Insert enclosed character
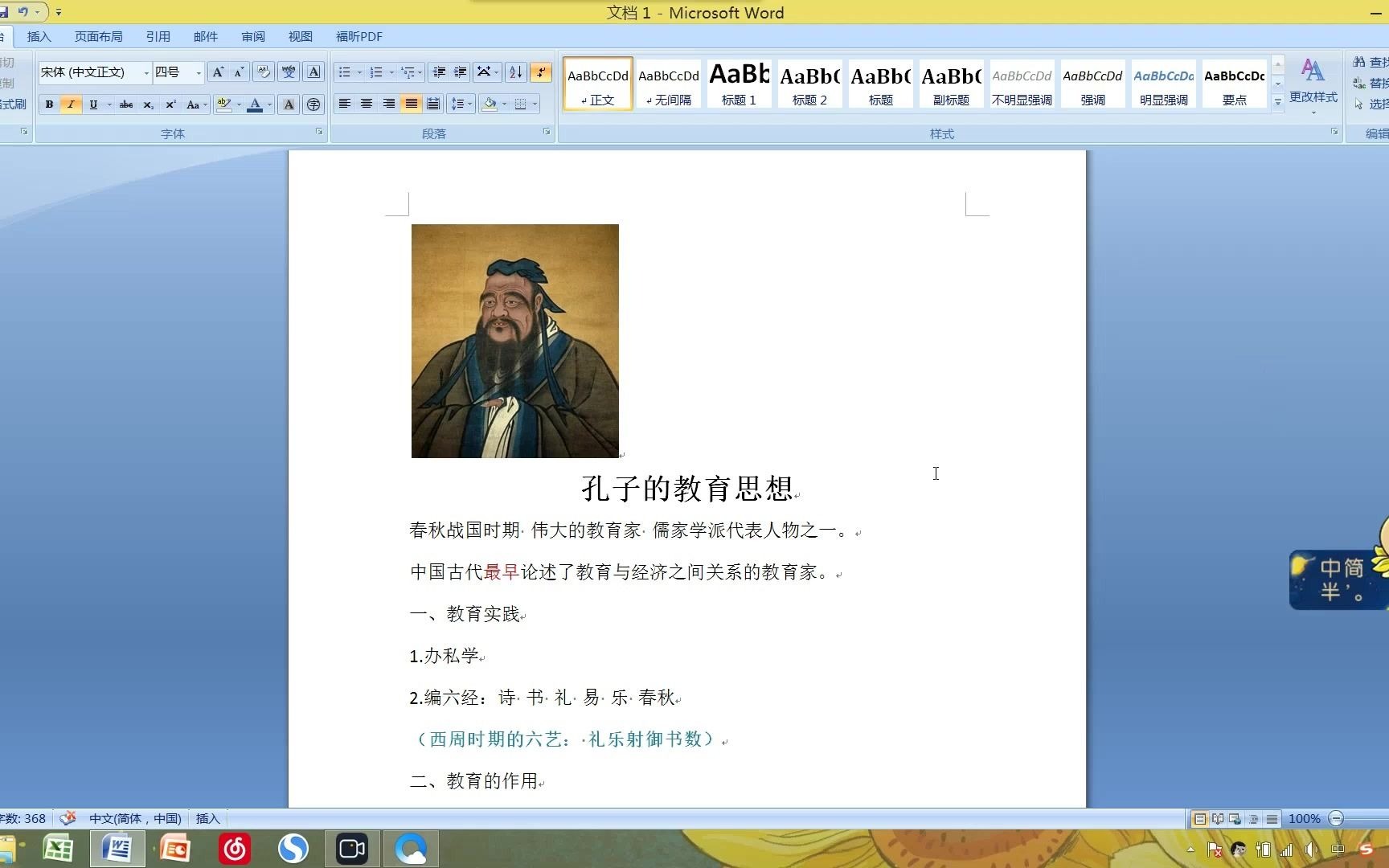This screenshot has height=868, width=1389. (x=313, y=104)
